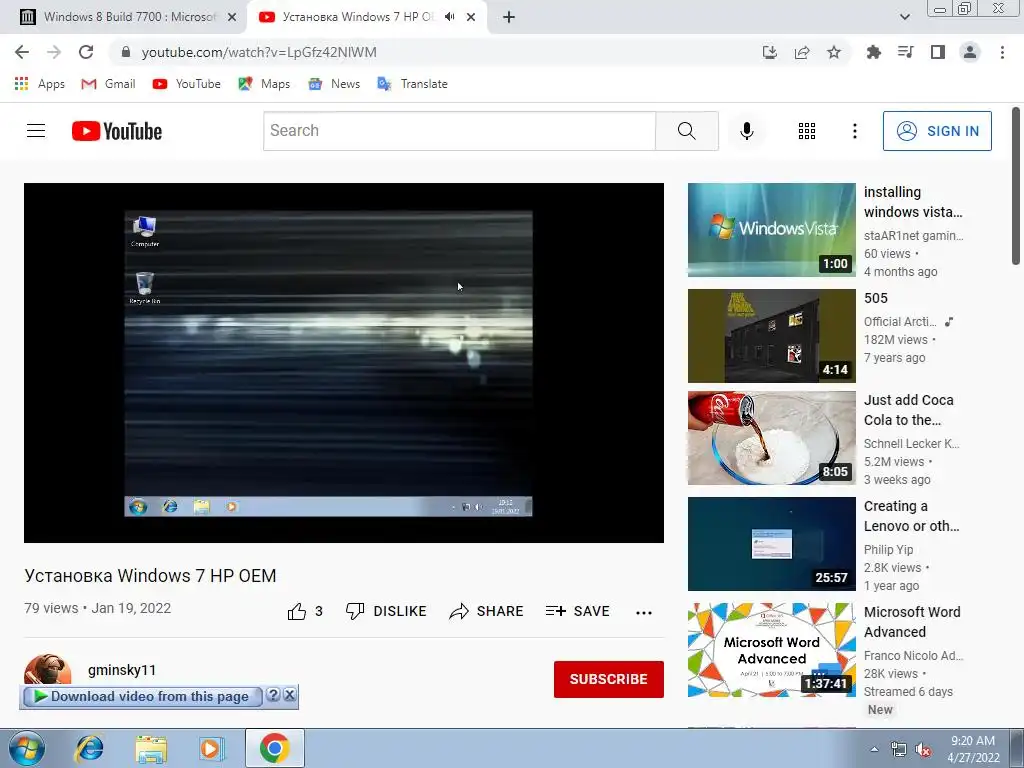Open the Microsoft Word Advanced thumbnail

pos(771,650)
